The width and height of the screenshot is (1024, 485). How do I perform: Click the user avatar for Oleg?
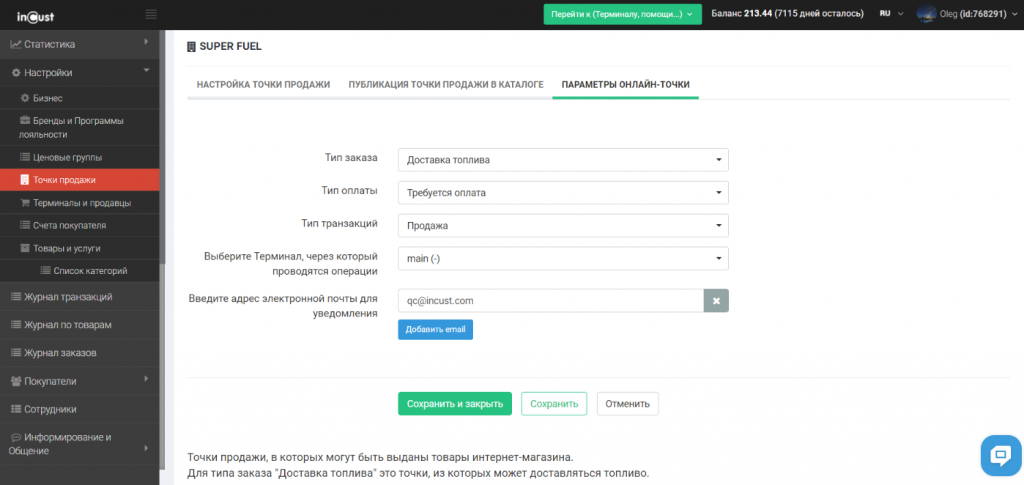pyautogui.click(x=926, y=14)
